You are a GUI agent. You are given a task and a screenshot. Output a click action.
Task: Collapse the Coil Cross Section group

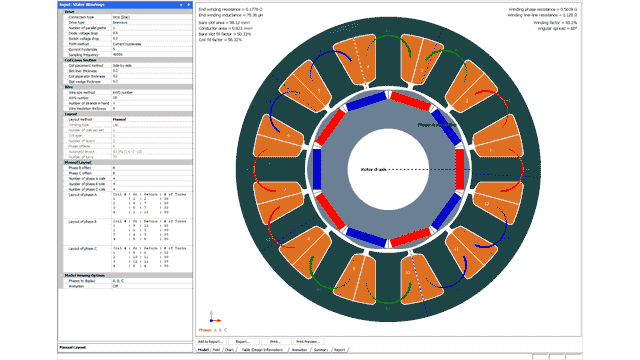pos(61,60)
